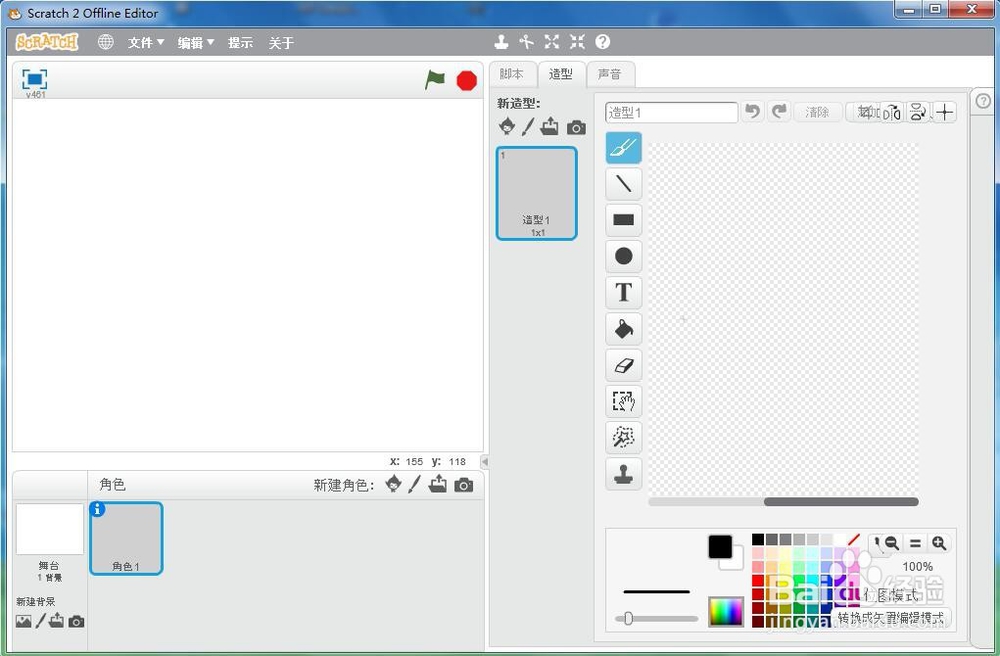Select the 角色1 sprite thumbnail
This screenshot has width=1000, height=656.
tap(126, 538)
